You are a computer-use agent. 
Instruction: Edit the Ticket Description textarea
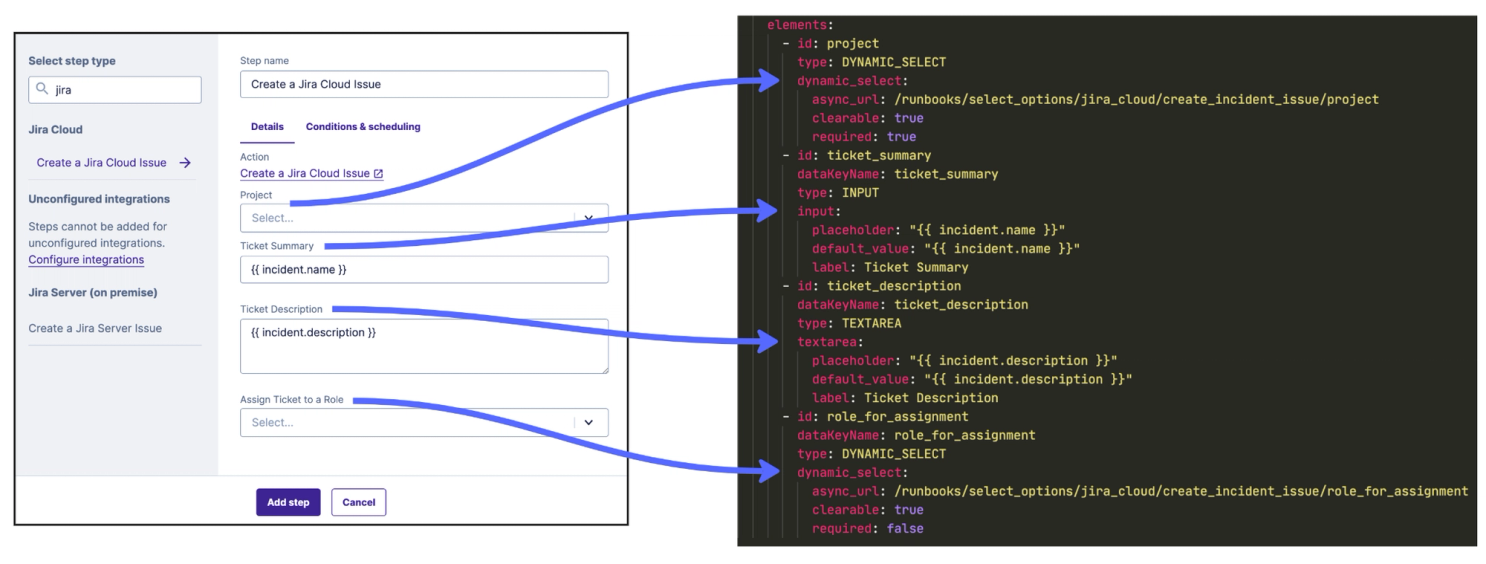[424, 346]
